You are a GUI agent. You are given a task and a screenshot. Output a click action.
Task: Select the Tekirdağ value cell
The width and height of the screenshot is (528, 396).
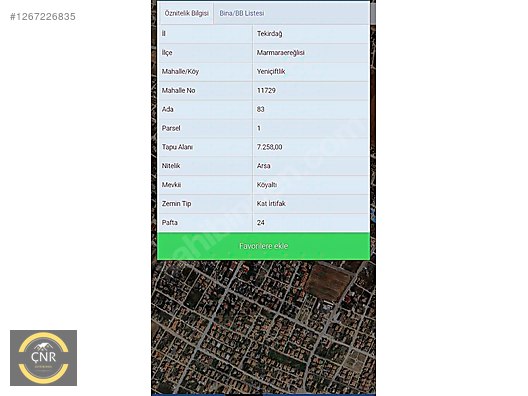[311, 34]
